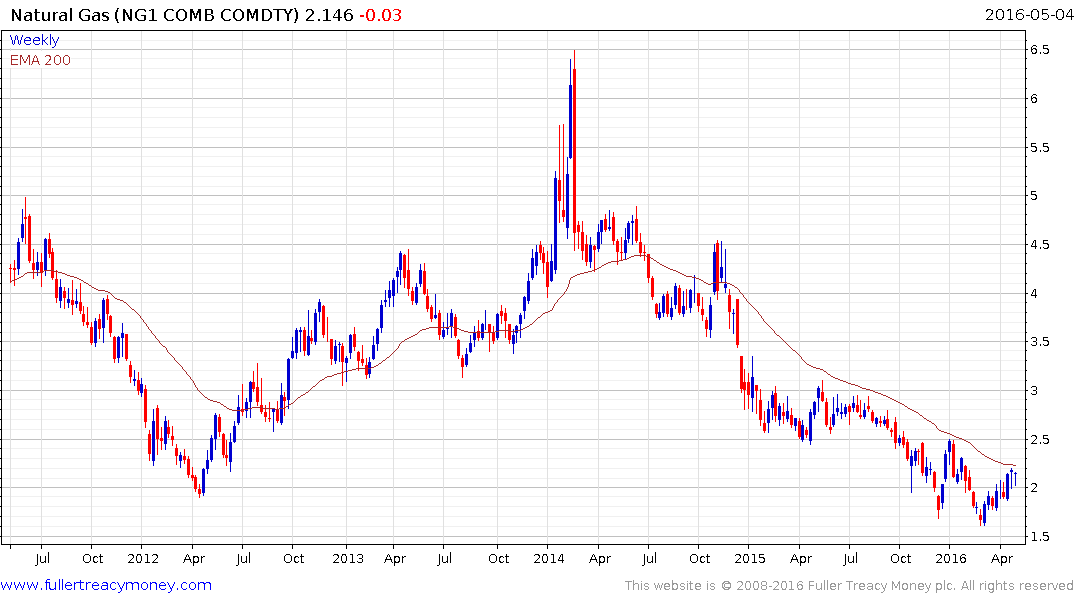The height and width of the screenshot is (600, 1075).
Task: Click the 4.5 price axis label
Action: (1039, 245)
